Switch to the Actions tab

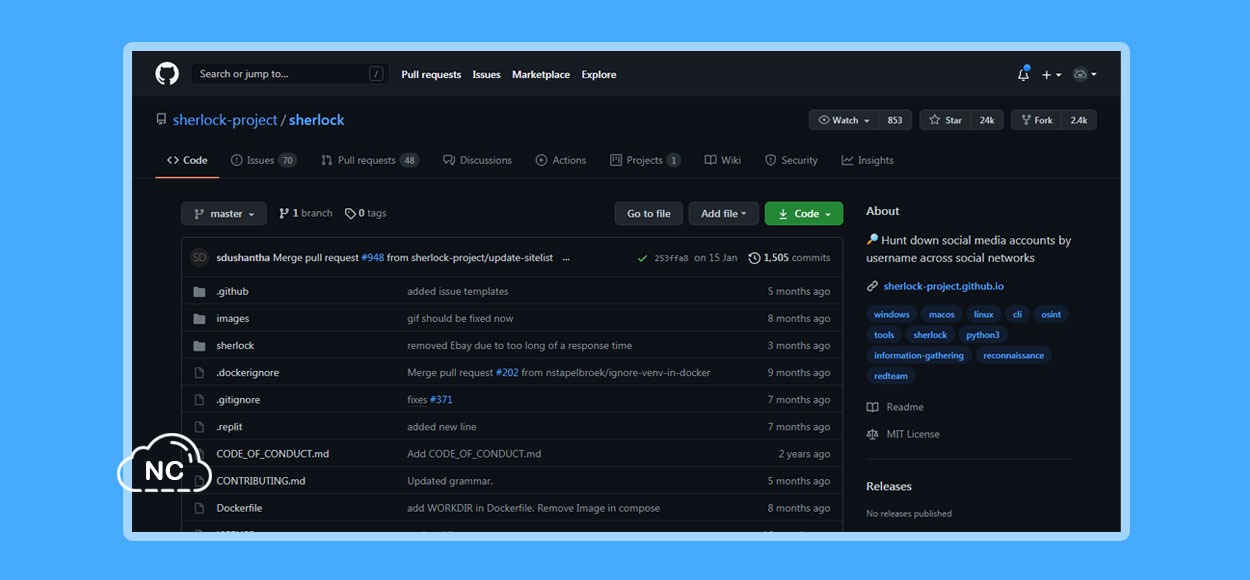pos(561,160)
